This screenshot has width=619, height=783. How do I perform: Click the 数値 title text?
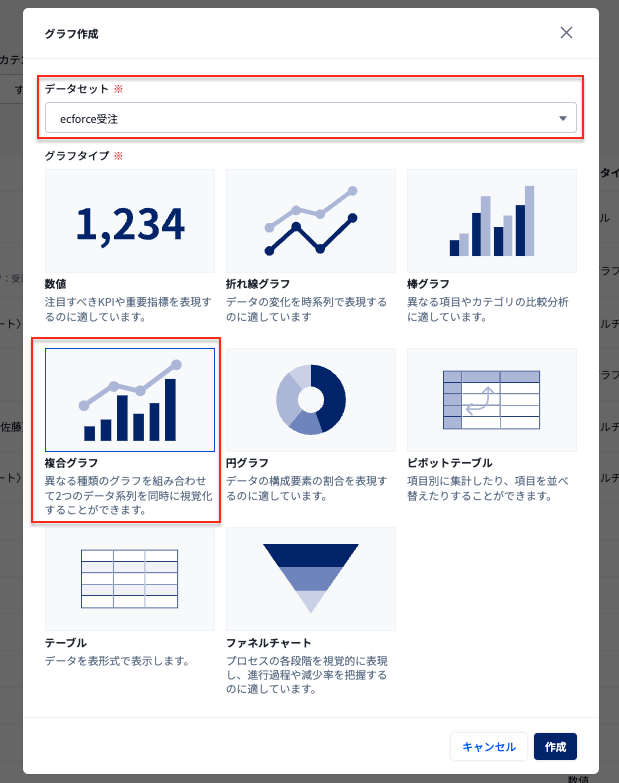tap(55, 284)
